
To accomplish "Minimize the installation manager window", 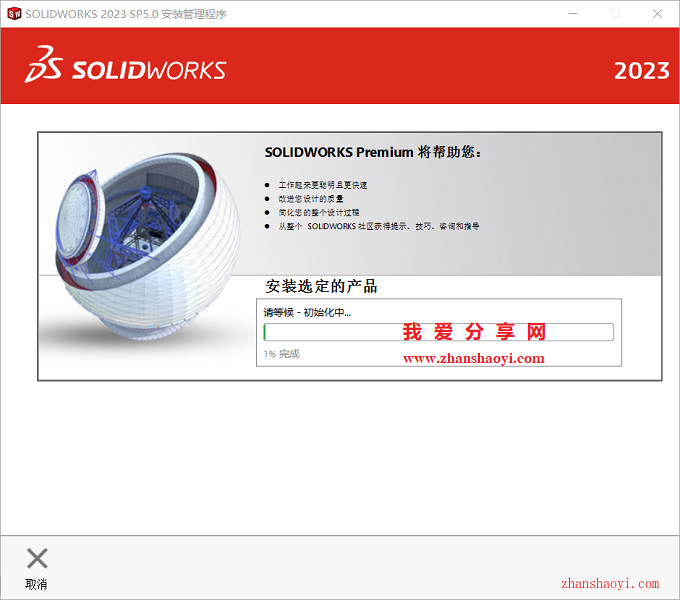I will pyautogui.click(x=573, y=14).
